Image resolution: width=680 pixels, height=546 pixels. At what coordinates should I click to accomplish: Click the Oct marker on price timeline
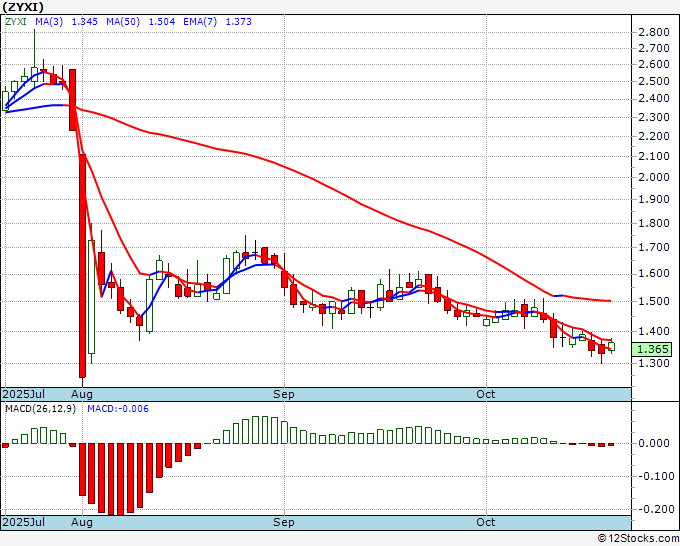486,394
